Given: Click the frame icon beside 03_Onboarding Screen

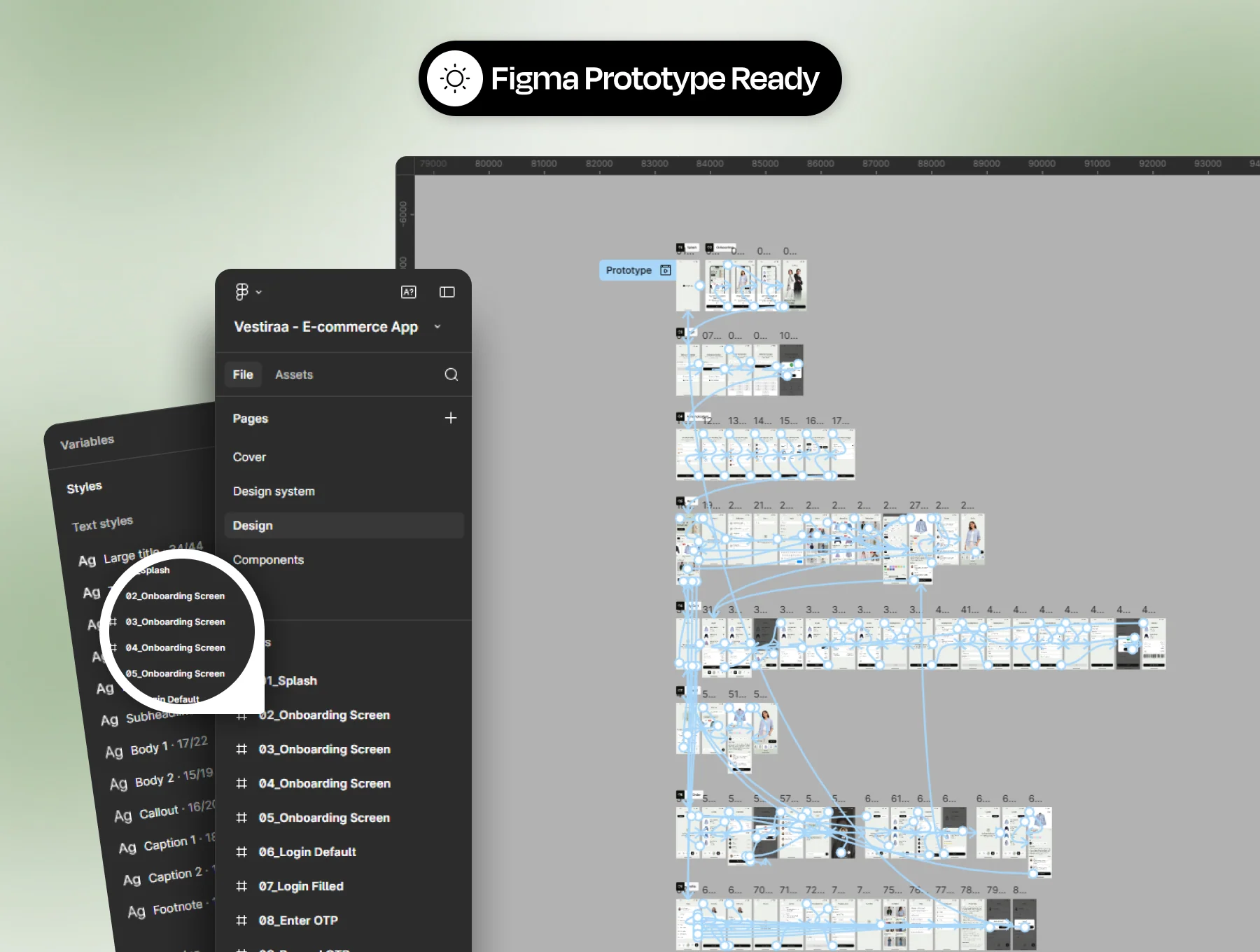Looking at the screenshot, I should click(x=241, y=749).
